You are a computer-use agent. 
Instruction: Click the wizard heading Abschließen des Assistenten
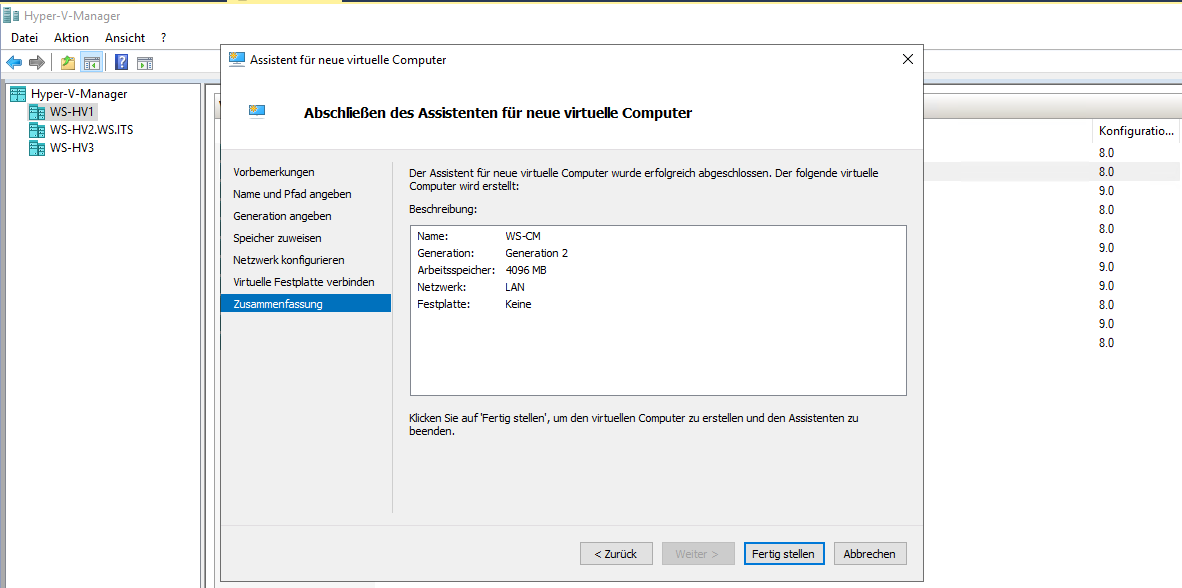pyautogui.click(x=498, y=113)
